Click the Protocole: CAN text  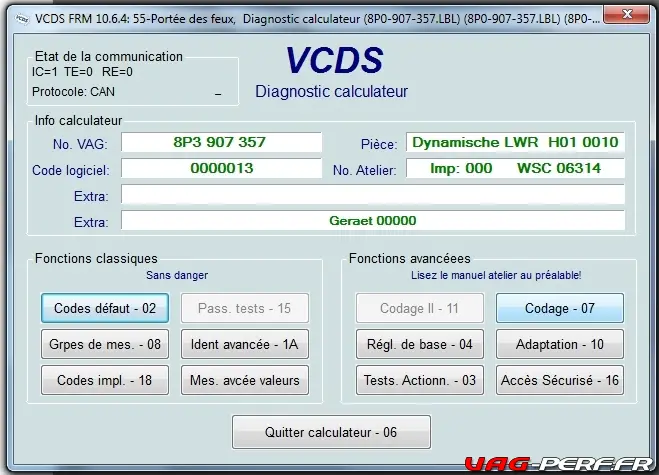[x=73, y=92]
